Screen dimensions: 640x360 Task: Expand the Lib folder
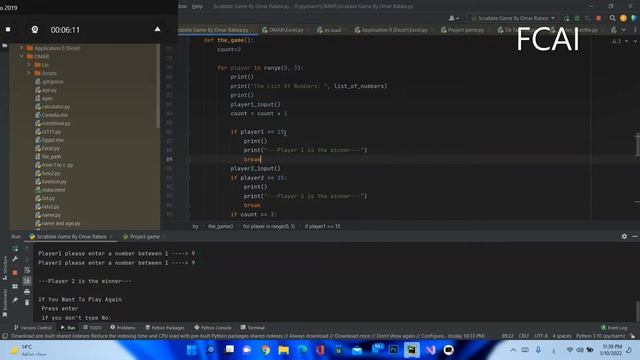pyautogui.click(x=29, y=64)
